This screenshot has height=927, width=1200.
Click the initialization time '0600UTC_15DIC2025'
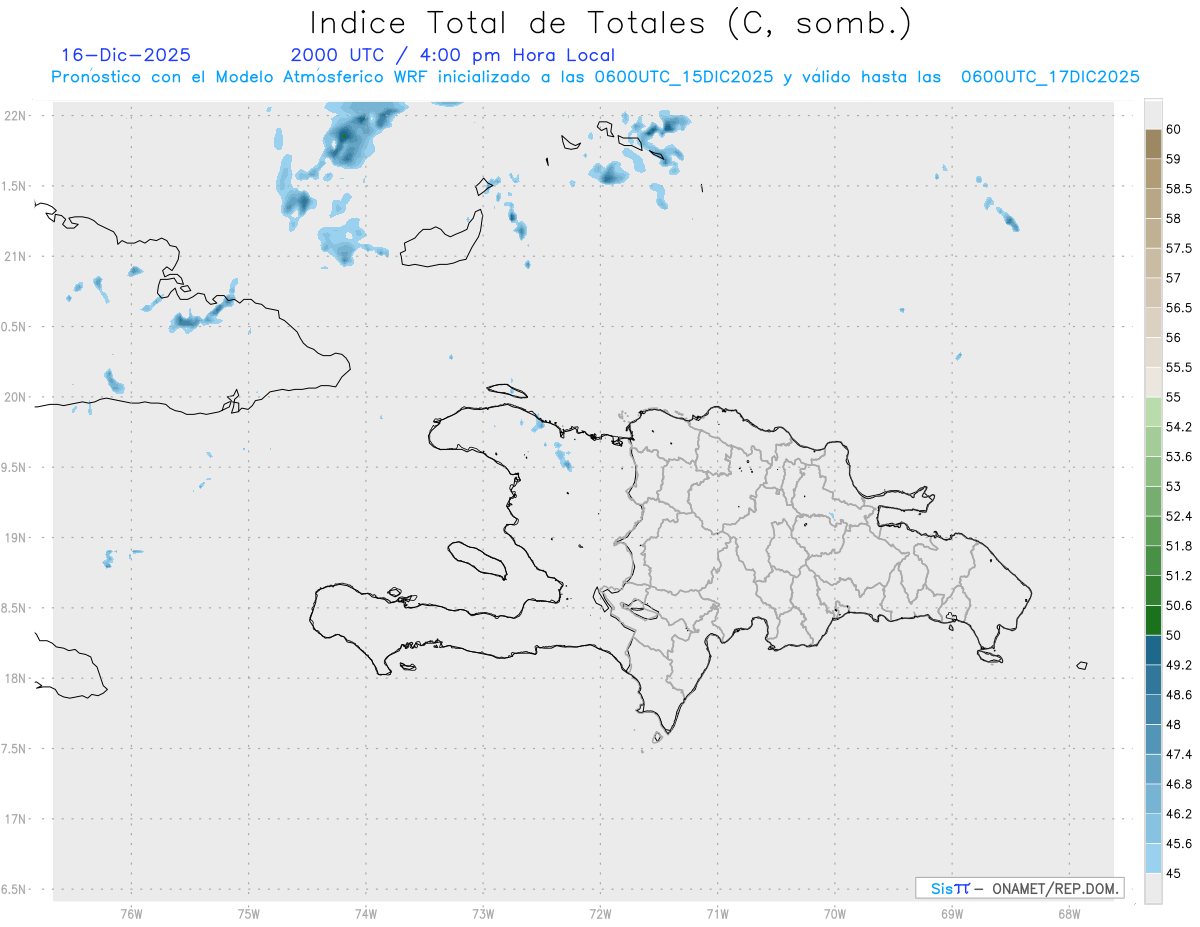click(x=683, y=77)
